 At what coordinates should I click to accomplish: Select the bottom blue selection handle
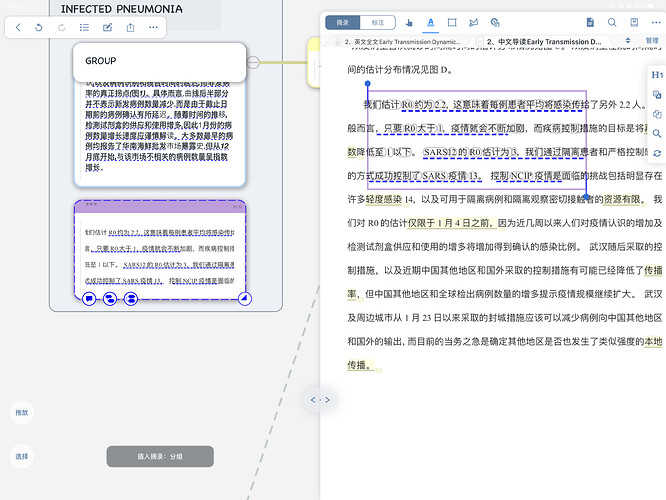[x=586, y=197]
